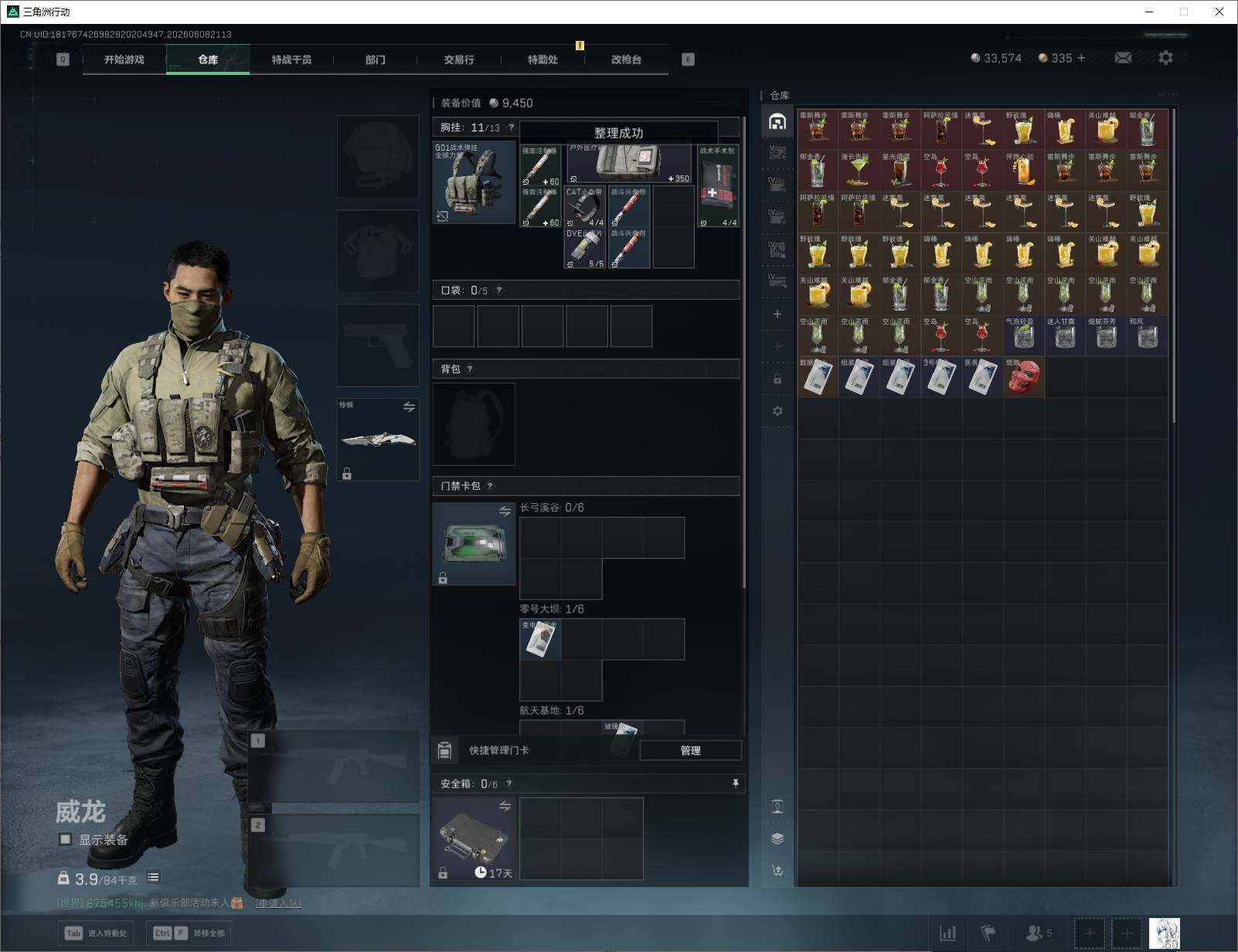Viewport: 1238px width, 952px height.
Task: Select the keycard in 零号大坝 slots
Action: click(x=540, y=639)
